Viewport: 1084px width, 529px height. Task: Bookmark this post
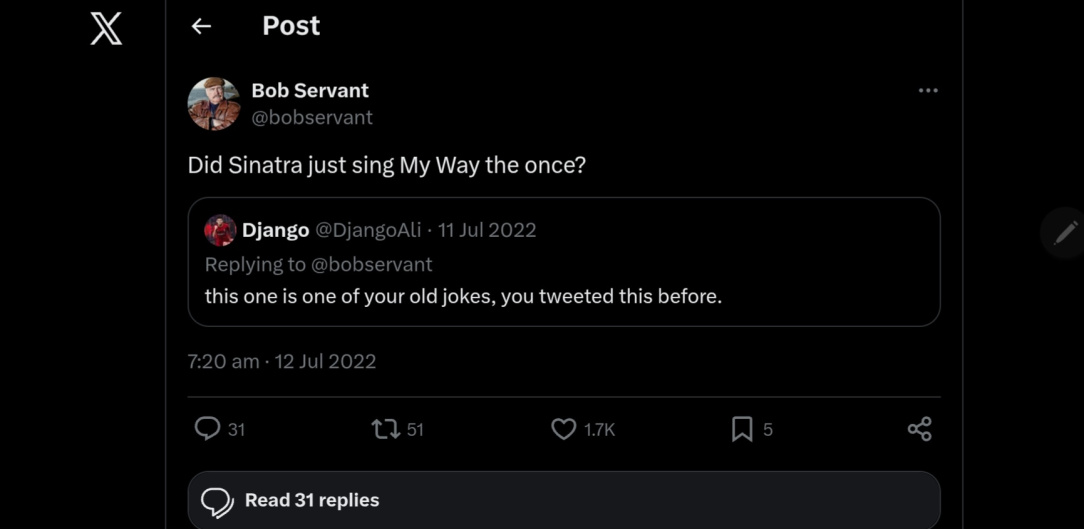click(742, 429)
